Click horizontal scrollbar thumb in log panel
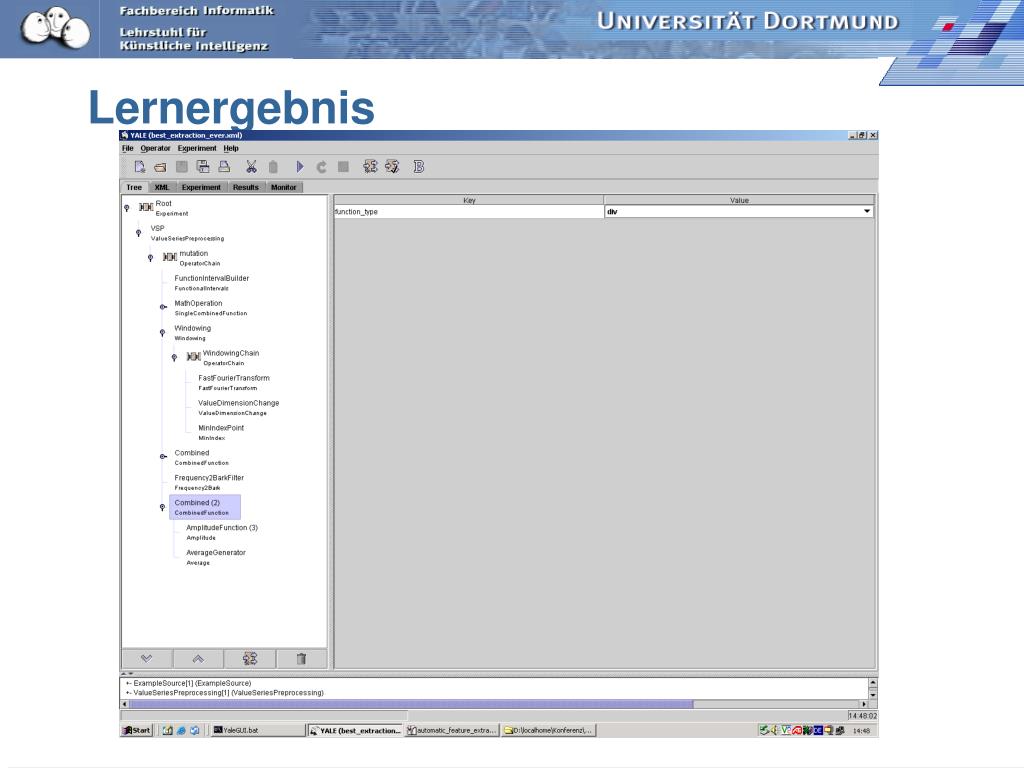 [411, 704]
